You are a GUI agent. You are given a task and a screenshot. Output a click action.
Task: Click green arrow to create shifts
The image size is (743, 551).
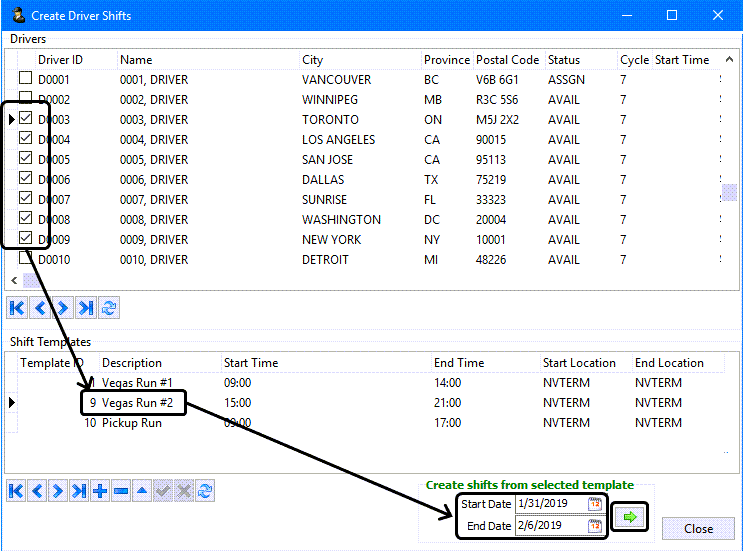coord(631,516)
